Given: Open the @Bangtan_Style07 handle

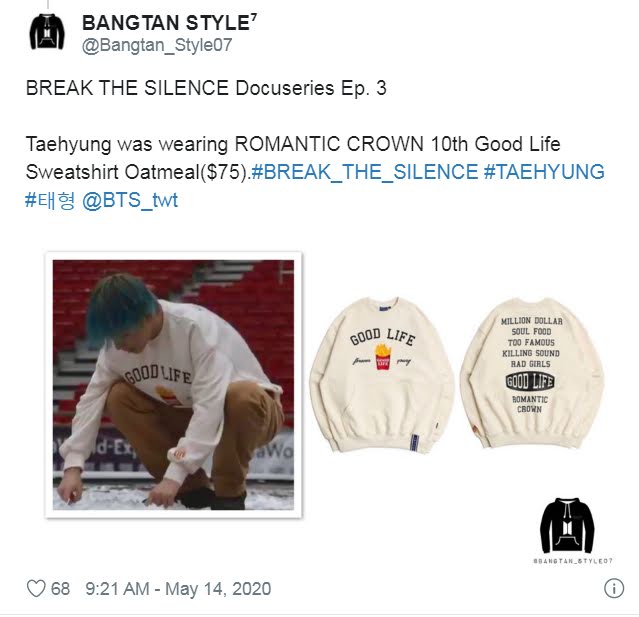Looking at the screenshot, I should (x=157, y=45).
